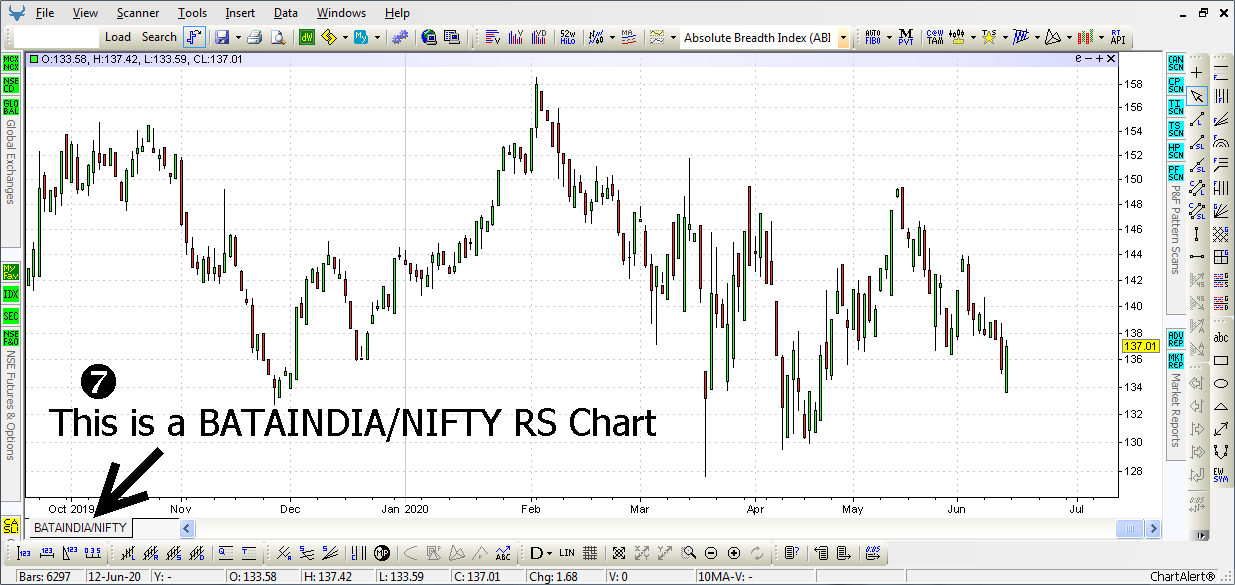This screenshot has height=585, width=1235.
Task: Open the Help menu
Action: 397,13
